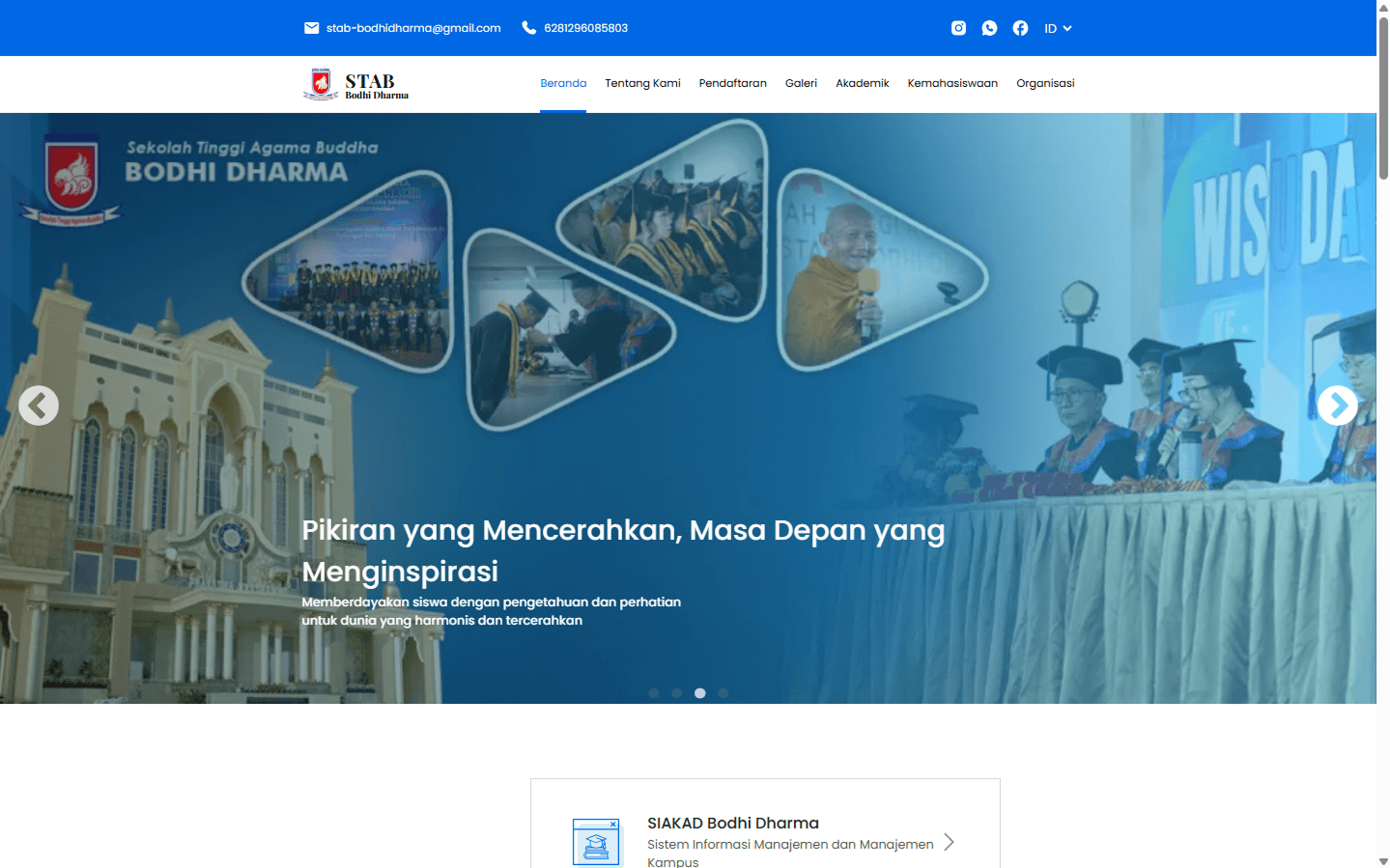Go to previous slide with left arrow
Image resolution: width=1390 pixels, height=868 pixels.
(x=39, y=406)
